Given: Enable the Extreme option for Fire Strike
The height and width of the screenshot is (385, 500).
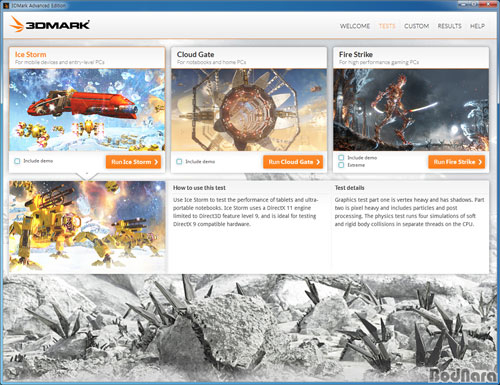Looking at the screenshot, I should click(x=341, y=165).
